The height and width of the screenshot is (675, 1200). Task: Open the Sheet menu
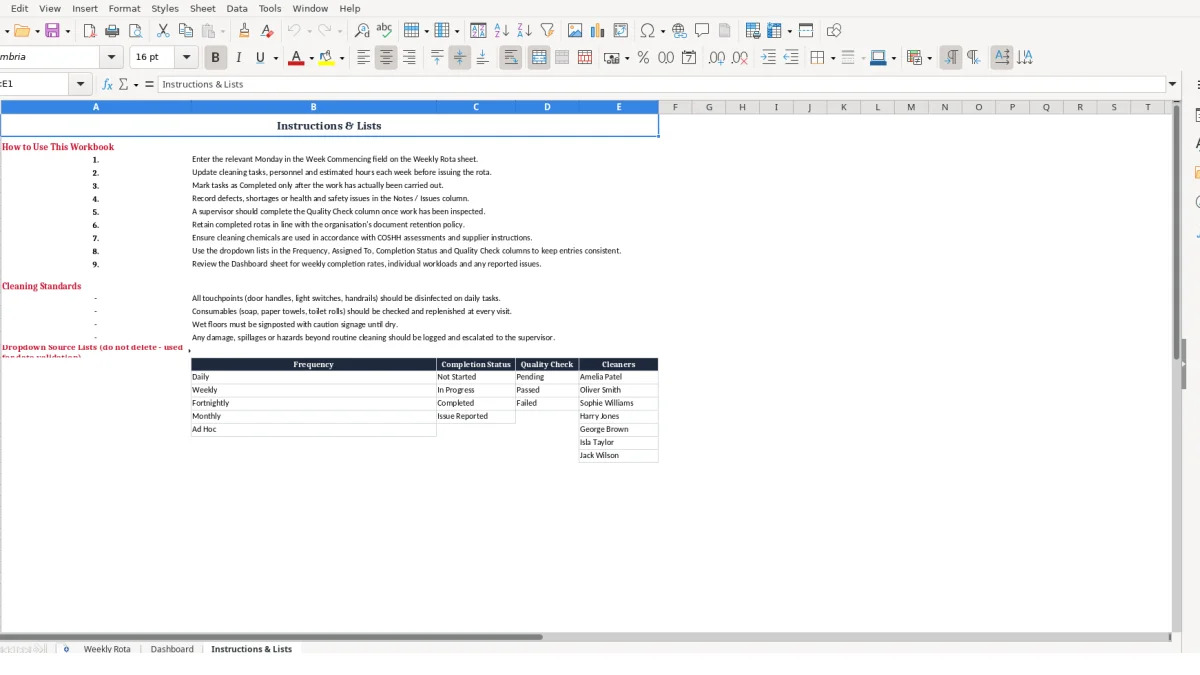click(203, 8)
